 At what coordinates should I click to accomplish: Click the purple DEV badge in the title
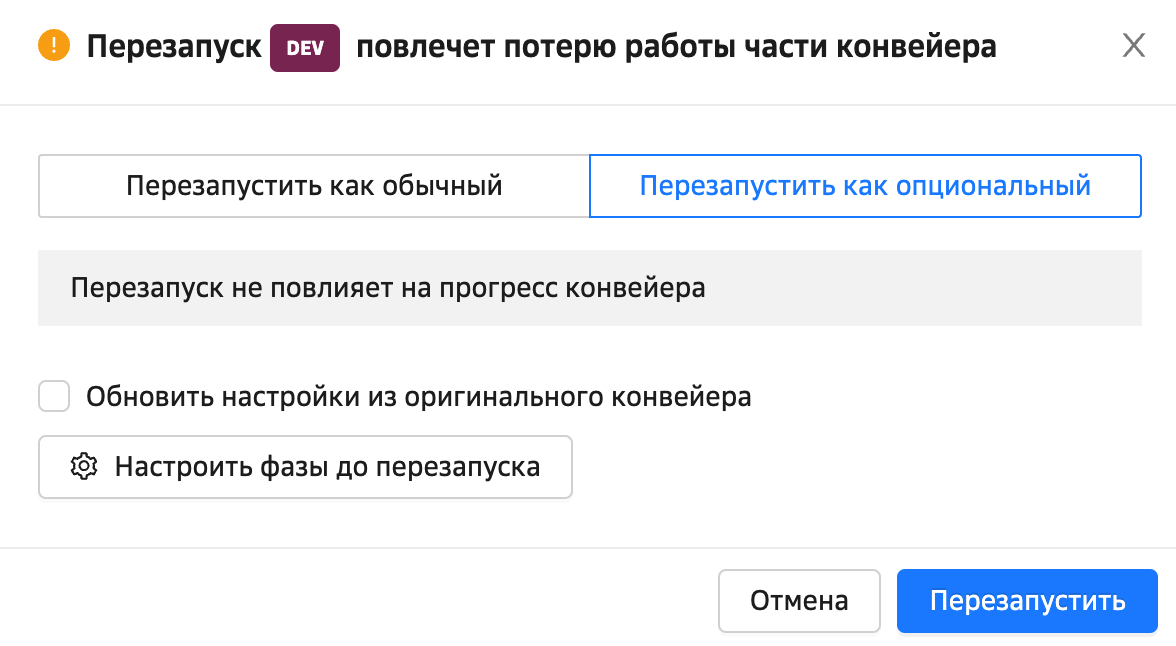coord(305,48)
